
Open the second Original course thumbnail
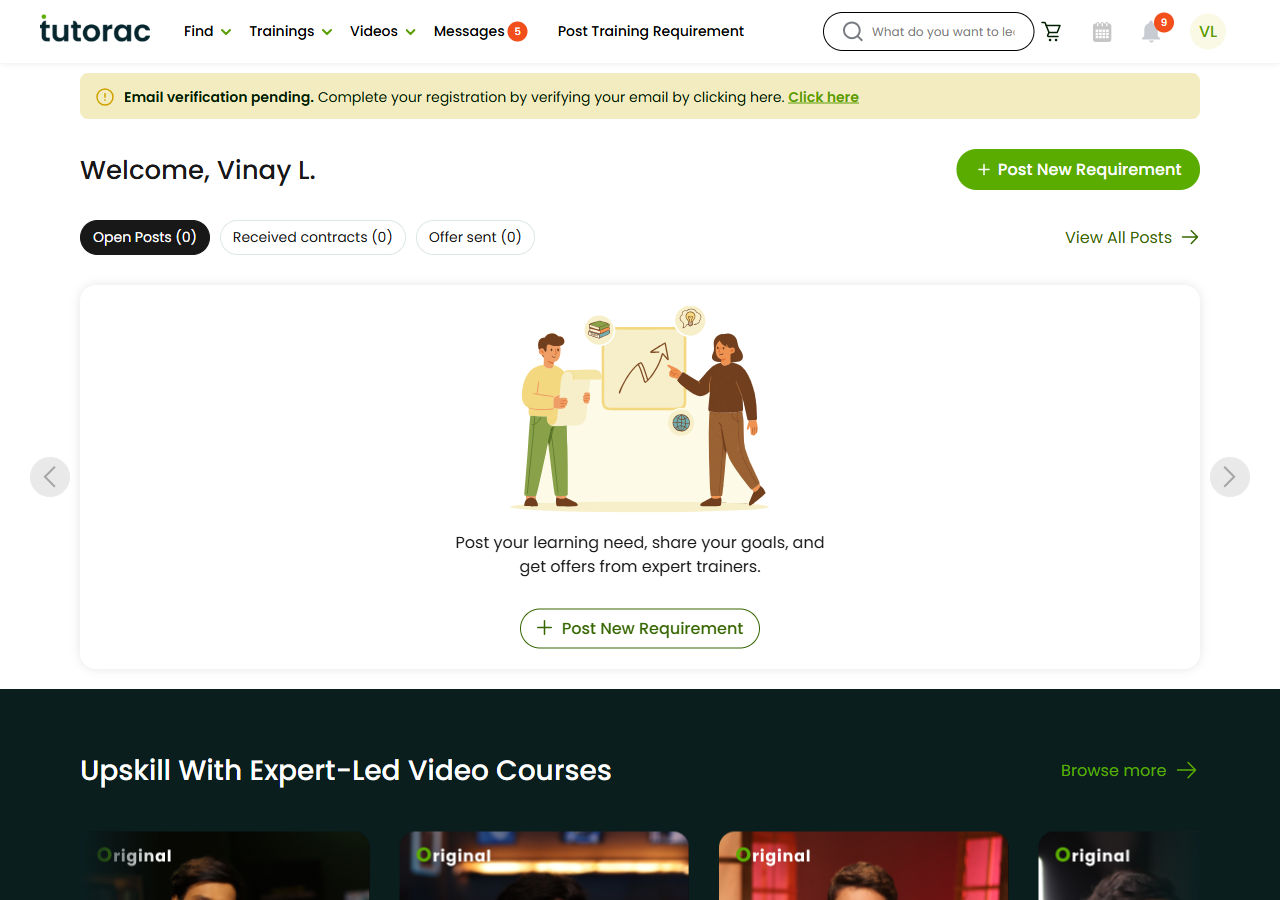(x=544, y=866)
